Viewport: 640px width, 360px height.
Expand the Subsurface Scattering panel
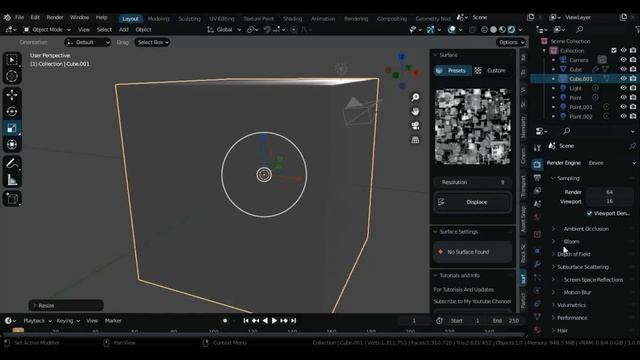582,267
